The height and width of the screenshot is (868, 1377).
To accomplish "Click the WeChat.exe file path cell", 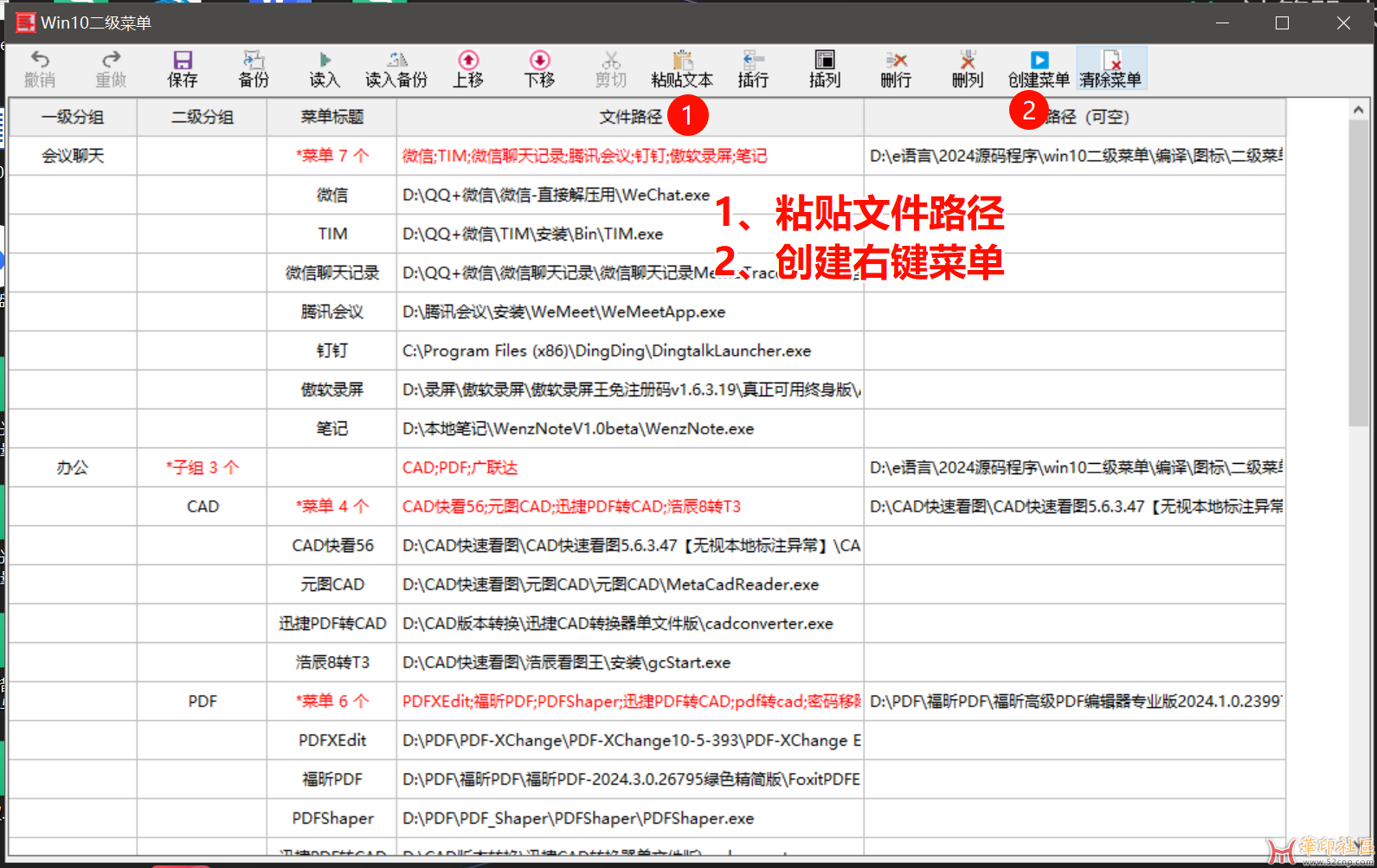I will click(x=630, y=195).
